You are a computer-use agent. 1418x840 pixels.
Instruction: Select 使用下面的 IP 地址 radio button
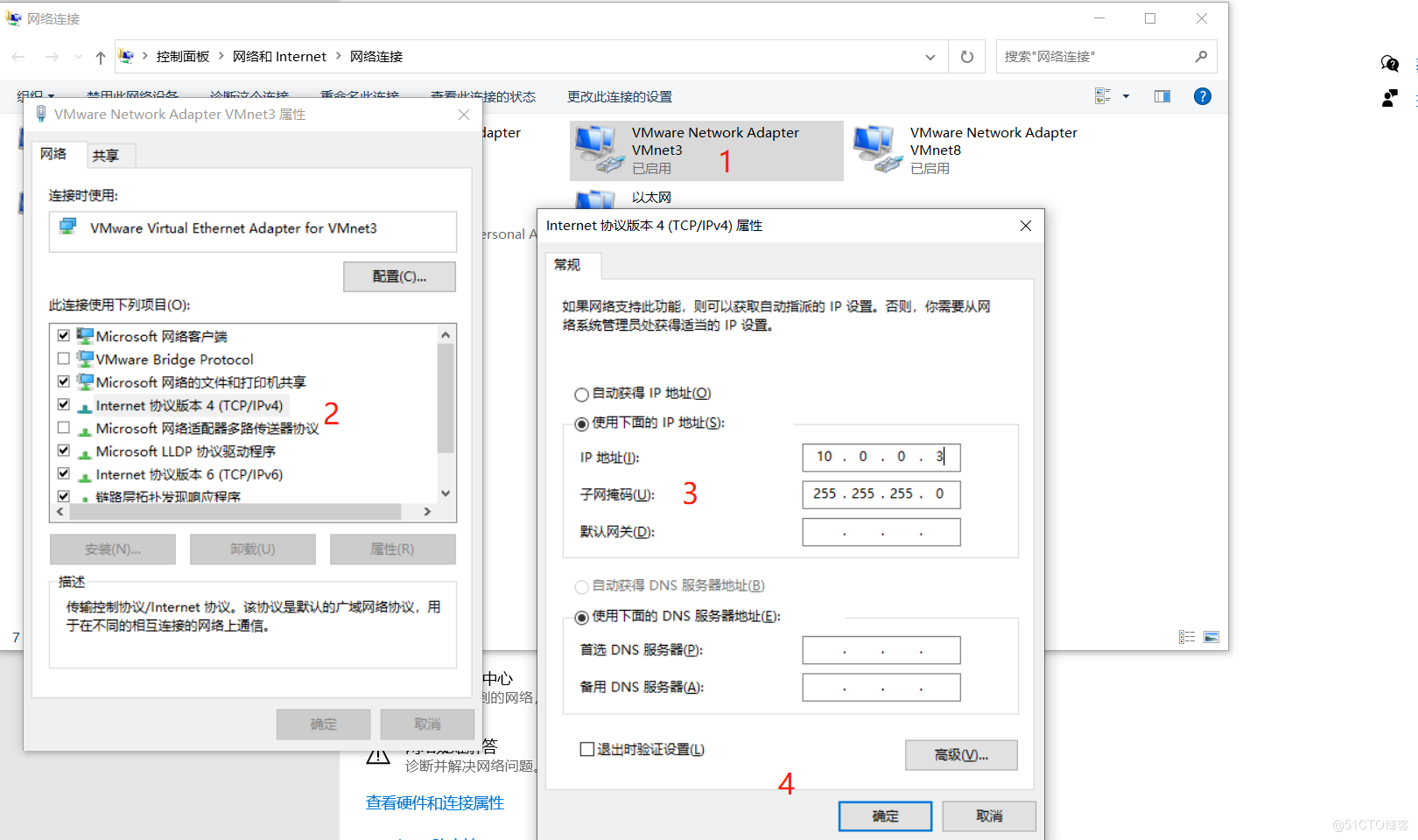coord(581,424)
